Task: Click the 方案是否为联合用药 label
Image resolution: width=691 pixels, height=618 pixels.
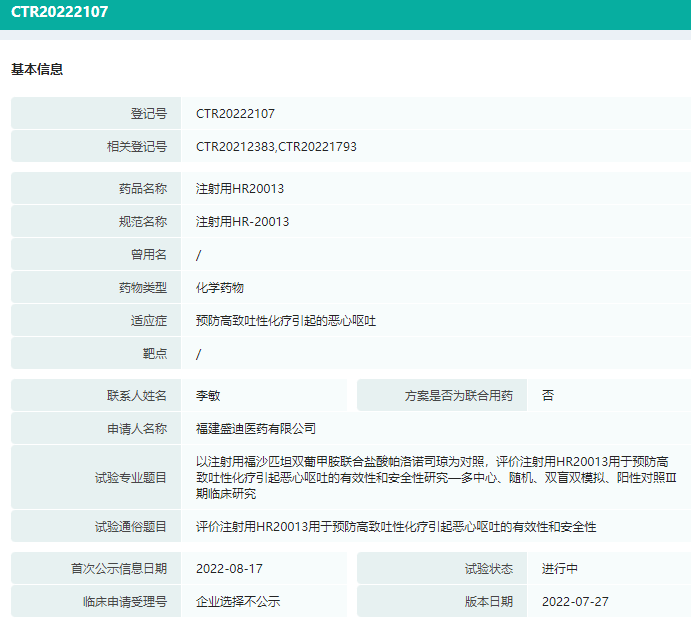Action: [x=458, y=395]
